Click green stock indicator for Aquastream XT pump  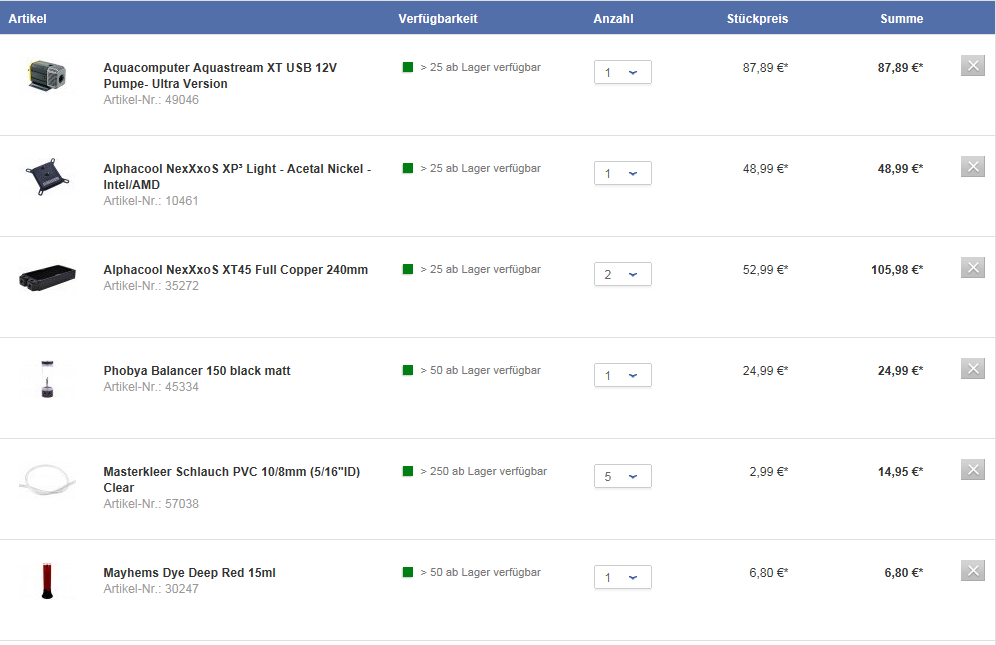408,67
